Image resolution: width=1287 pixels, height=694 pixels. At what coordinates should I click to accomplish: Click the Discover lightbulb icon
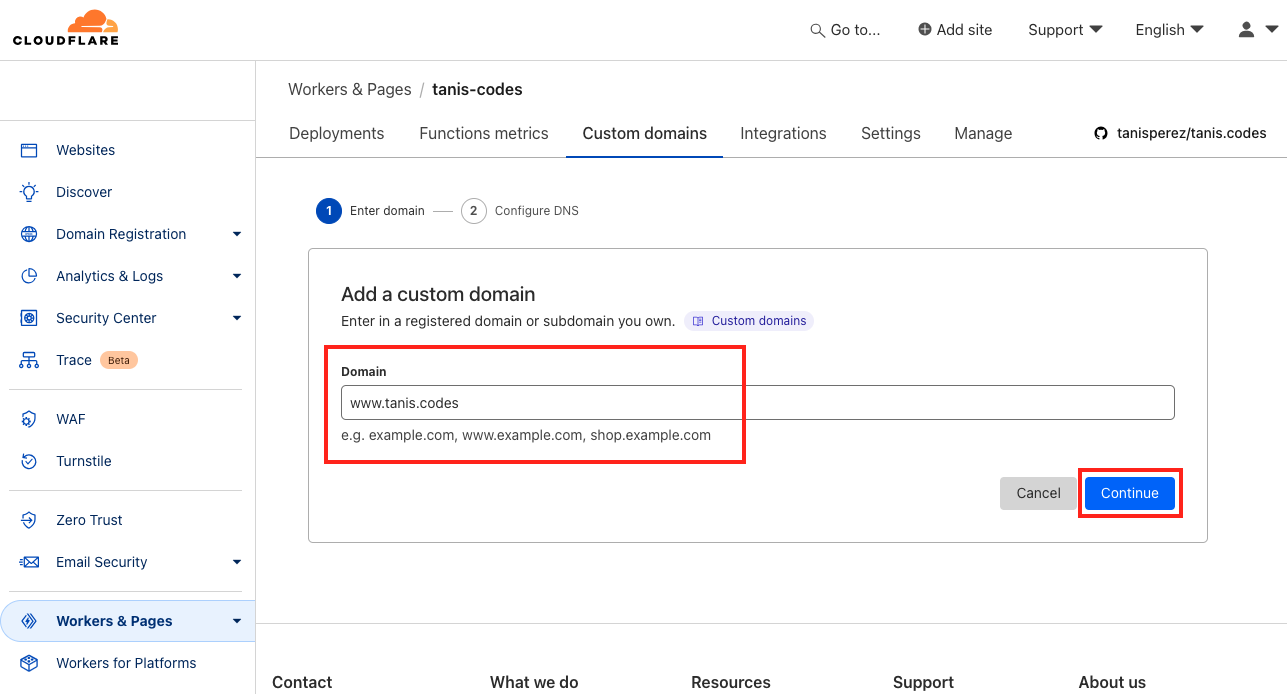pos(29,192)
